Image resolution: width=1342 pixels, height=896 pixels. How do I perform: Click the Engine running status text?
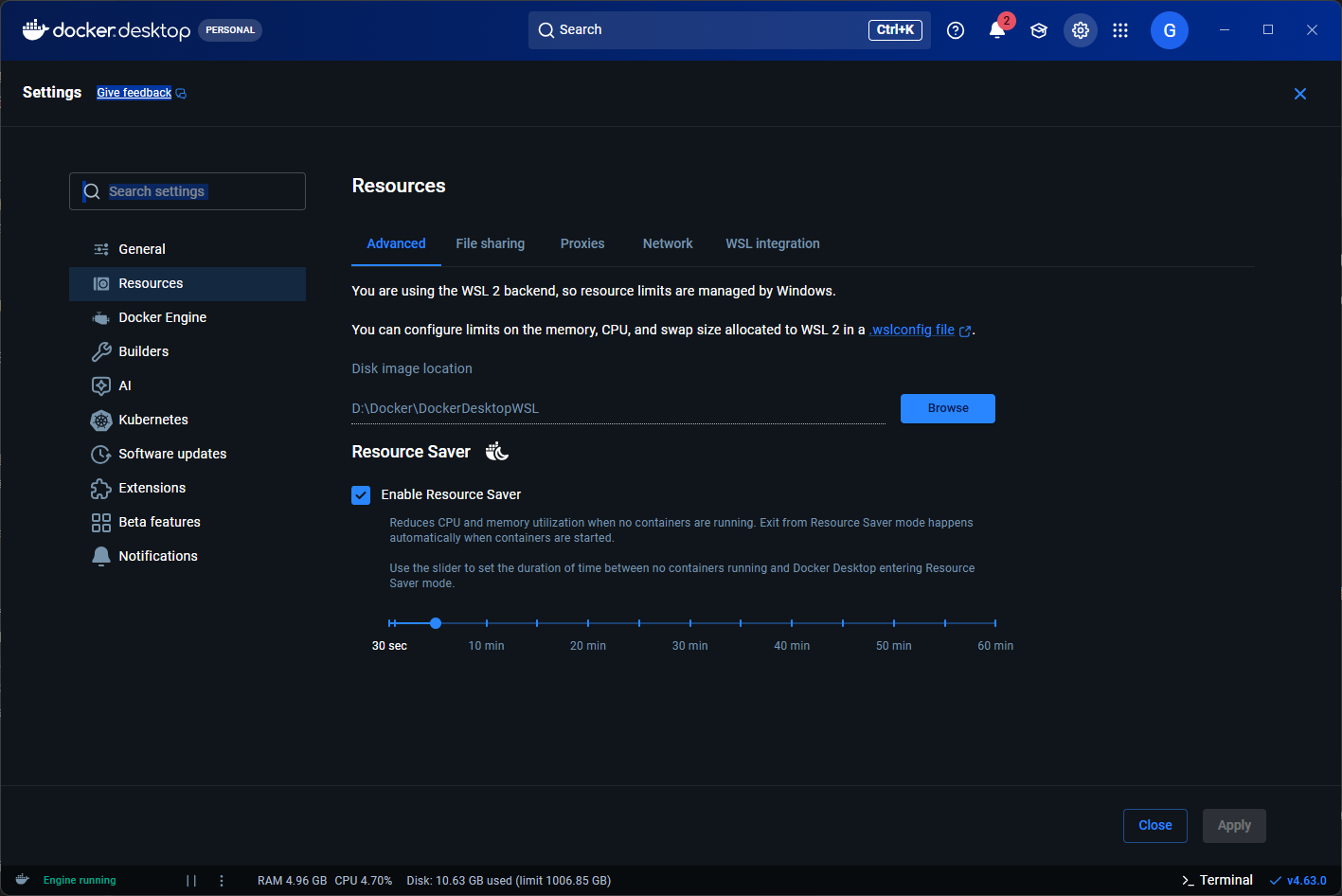click(x=80, y=881)
